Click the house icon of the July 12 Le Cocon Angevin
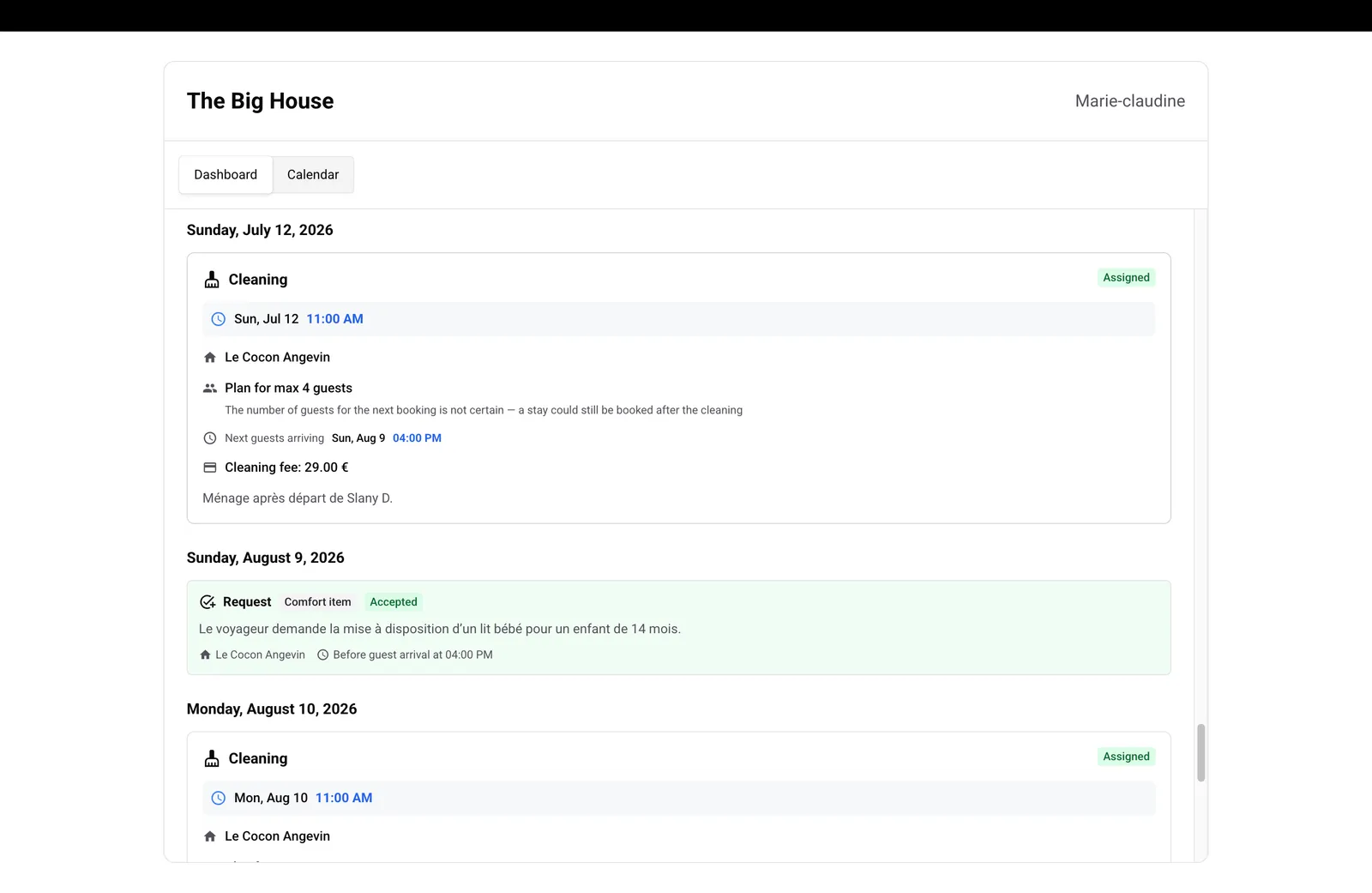Viewport: 1372px width, 893px height. [x=210, y=358]
